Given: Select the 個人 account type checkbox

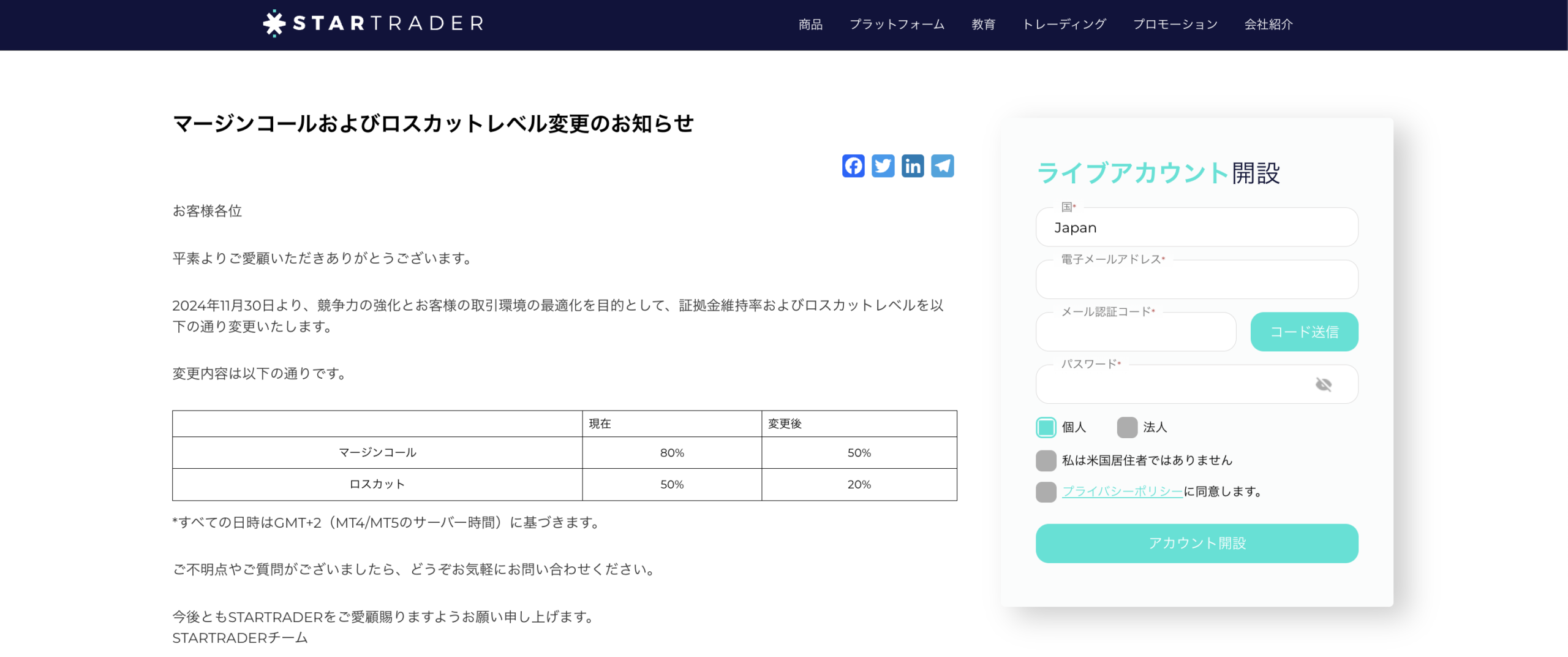Looking at the screenshot, I should pos(1046,427).
